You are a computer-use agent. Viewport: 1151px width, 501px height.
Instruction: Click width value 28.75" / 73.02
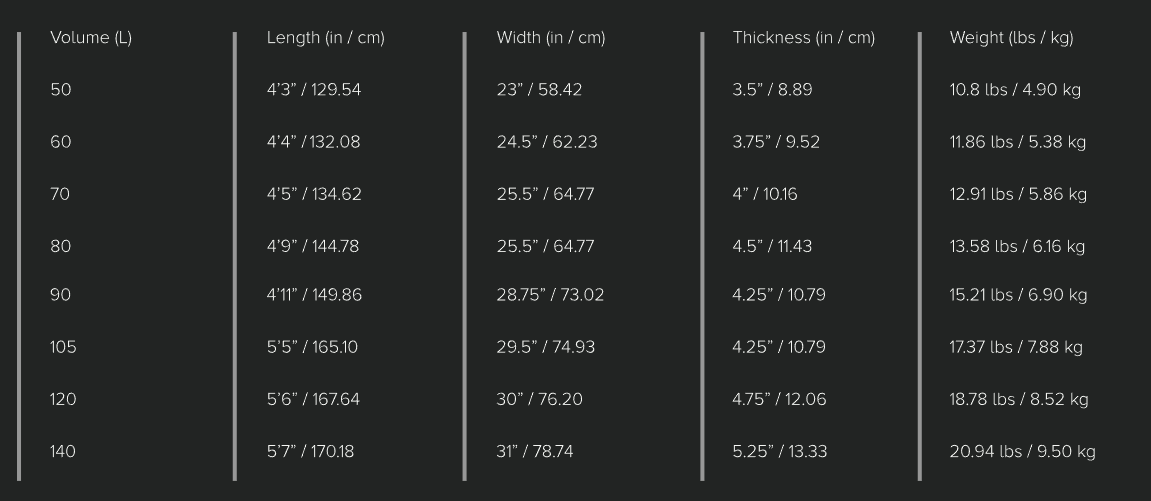click(550, 295)
